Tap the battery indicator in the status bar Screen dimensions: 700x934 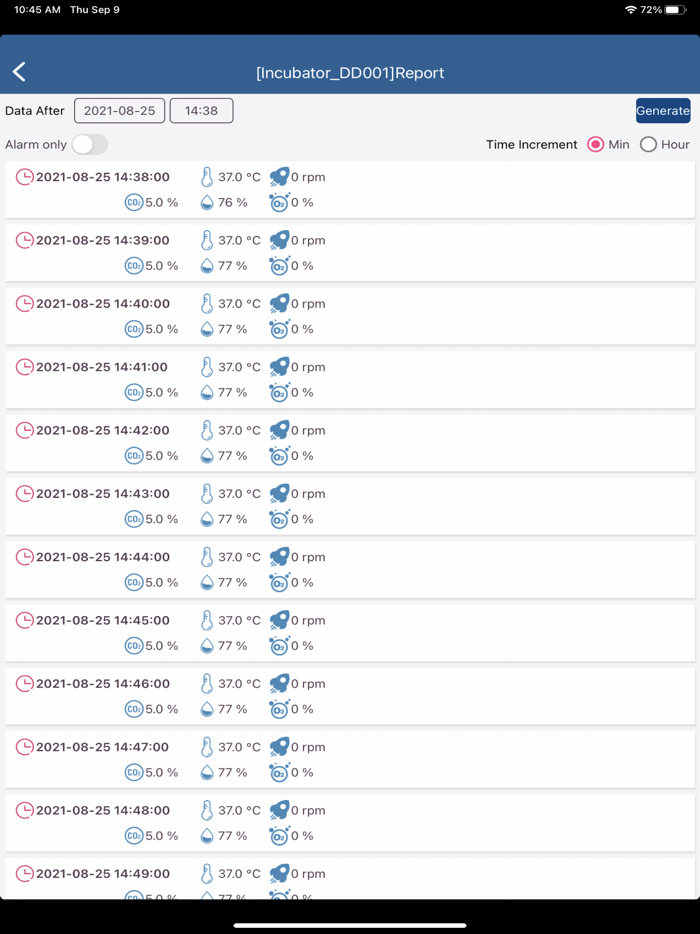point(676,10)
